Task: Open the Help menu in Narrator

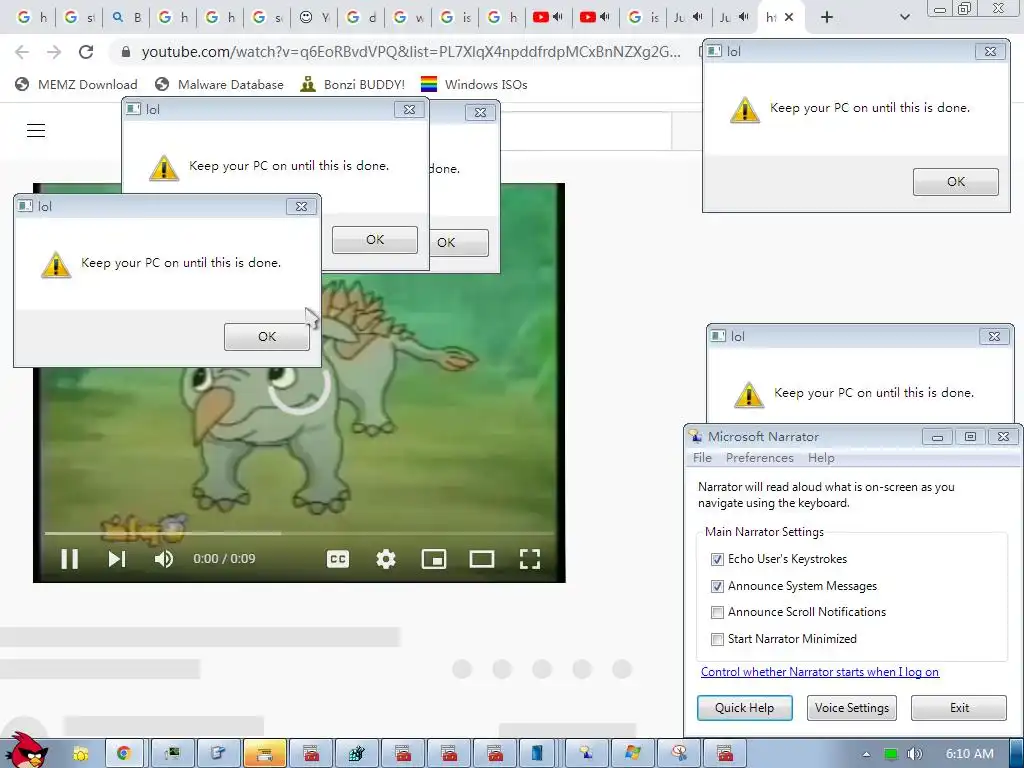Action: pyautogui.click(x=821, y=458)
